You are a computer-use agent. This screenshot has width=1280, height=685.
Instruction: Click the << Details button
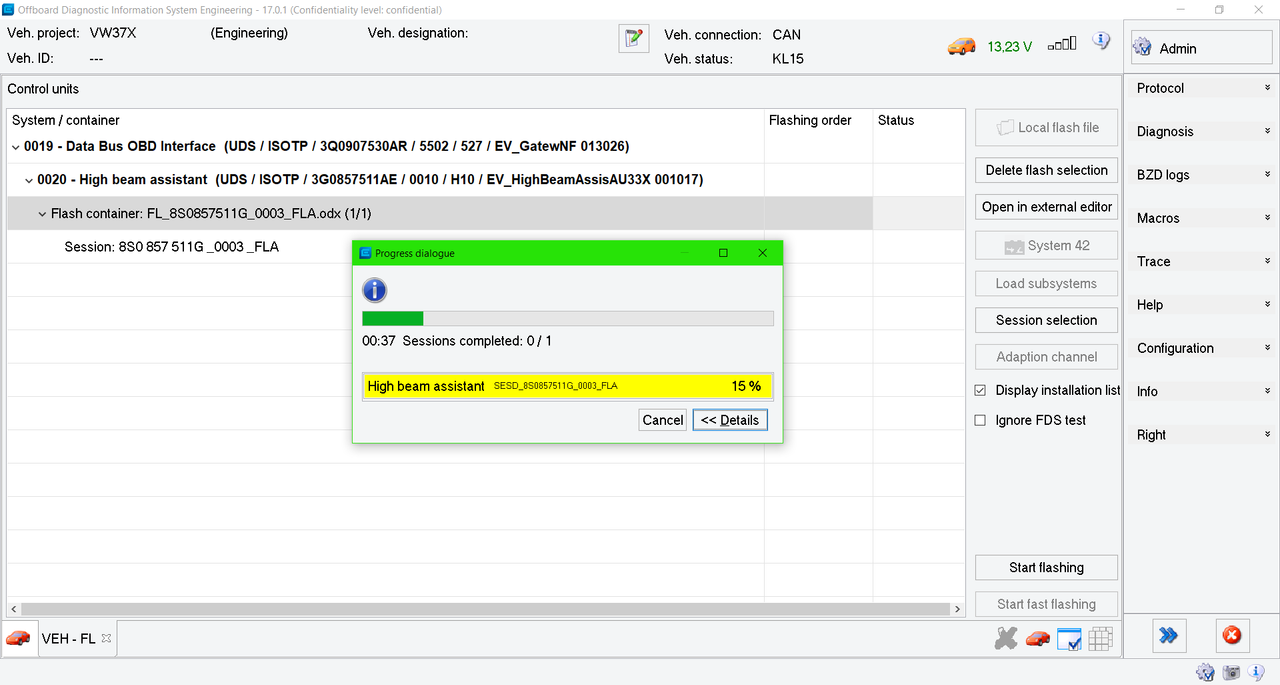pyautogui.click(x=730, y=420)
